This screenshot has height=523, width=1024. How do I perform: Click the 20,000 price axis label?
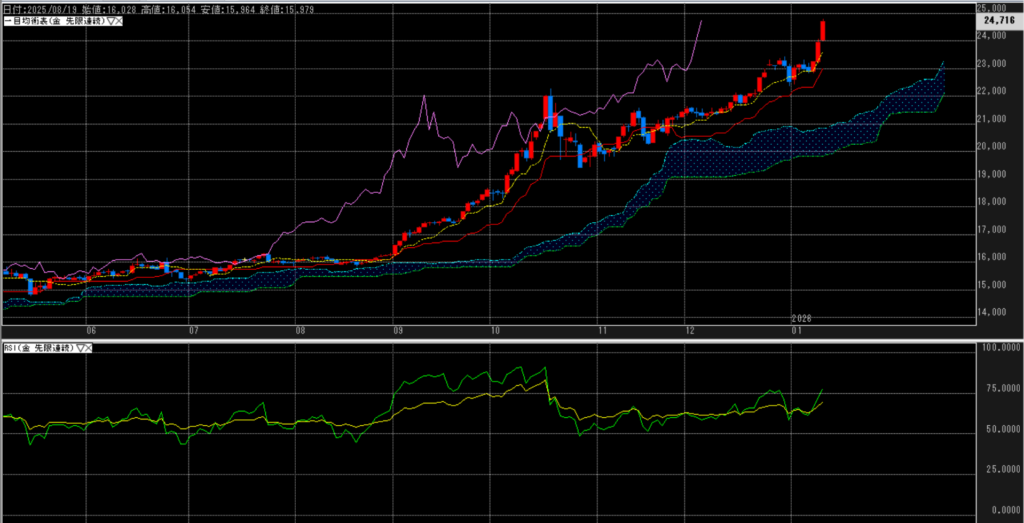tap(996, 146)
